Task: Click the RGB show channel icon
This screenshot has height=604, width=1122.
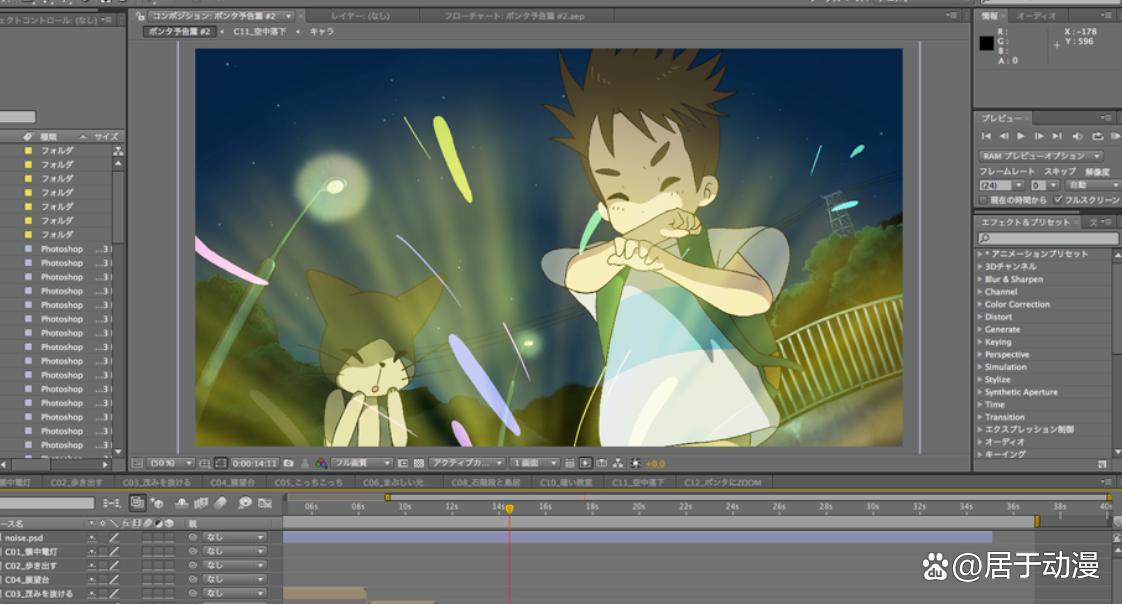Action: [x=321, y=463]
